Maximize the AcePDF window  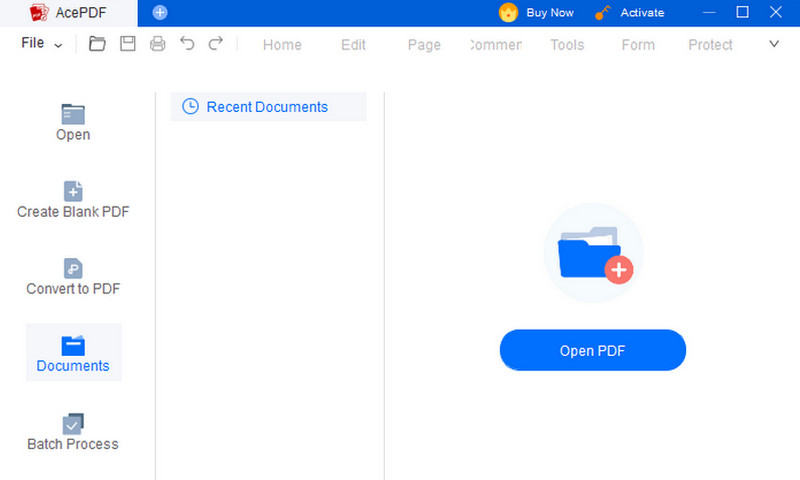pyautogui.click(x=742, y=13)
